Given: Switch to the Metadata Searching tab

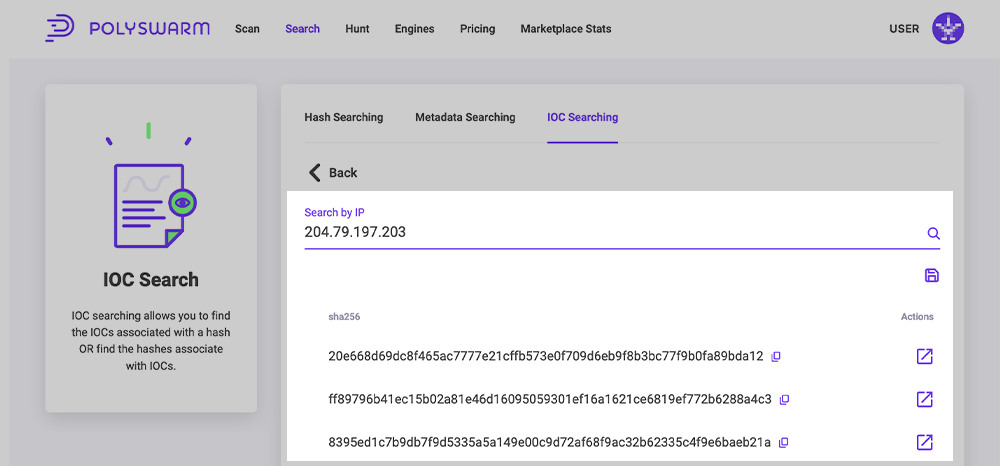Looking at the screenshot, I should 465,117.
